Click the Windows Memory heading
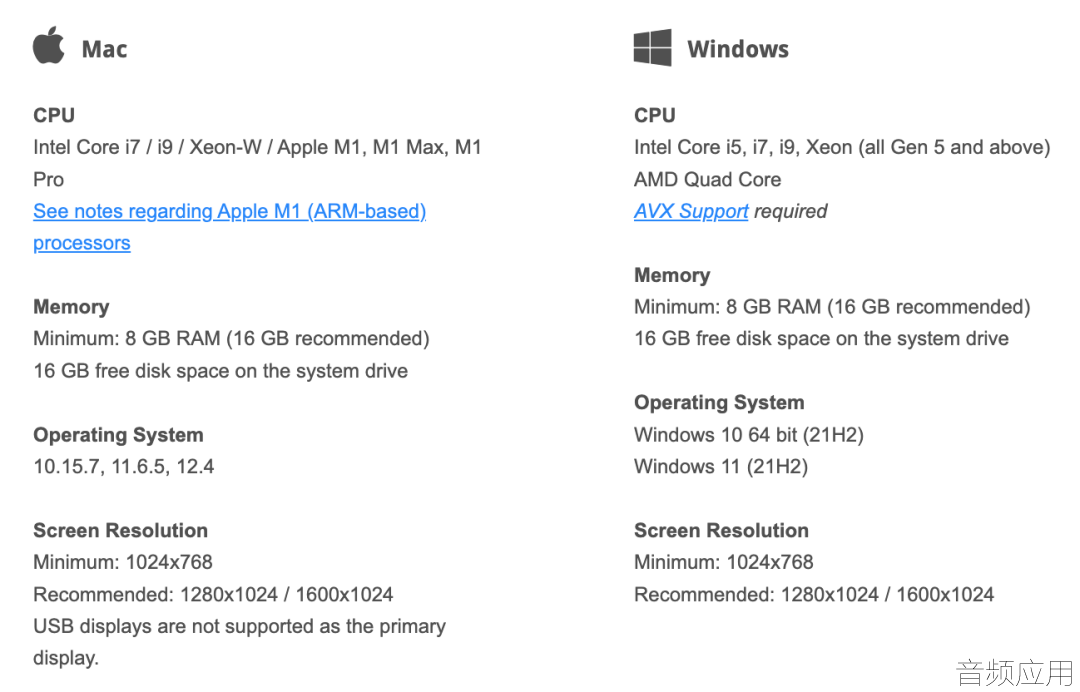The height and width of the screenshot is (692, 1080). point(672,275)
